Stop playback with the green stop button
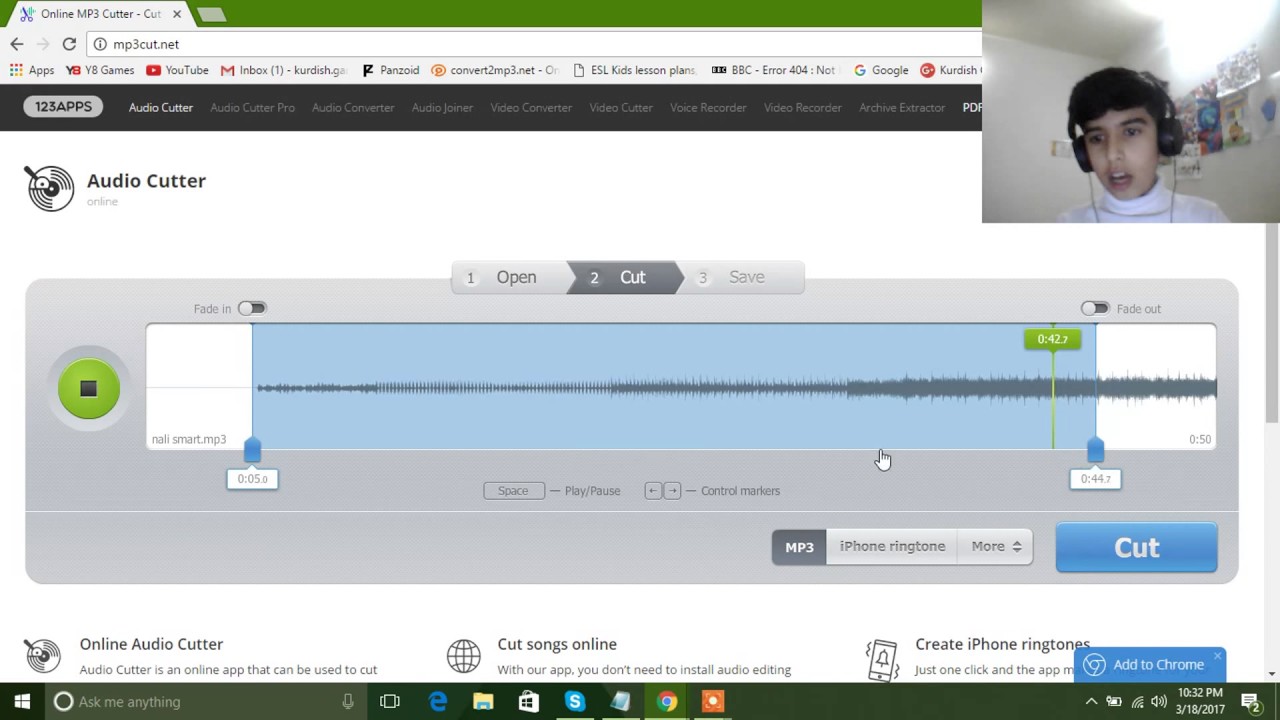The width and height of the screenshot is (1280, 720). click(89, 389)
